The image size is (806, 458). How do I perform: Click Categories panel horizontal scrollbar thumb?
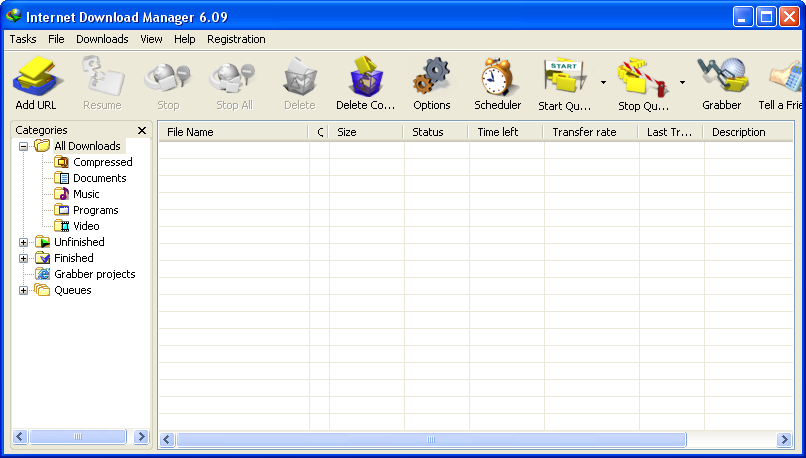tap(78, 437)
